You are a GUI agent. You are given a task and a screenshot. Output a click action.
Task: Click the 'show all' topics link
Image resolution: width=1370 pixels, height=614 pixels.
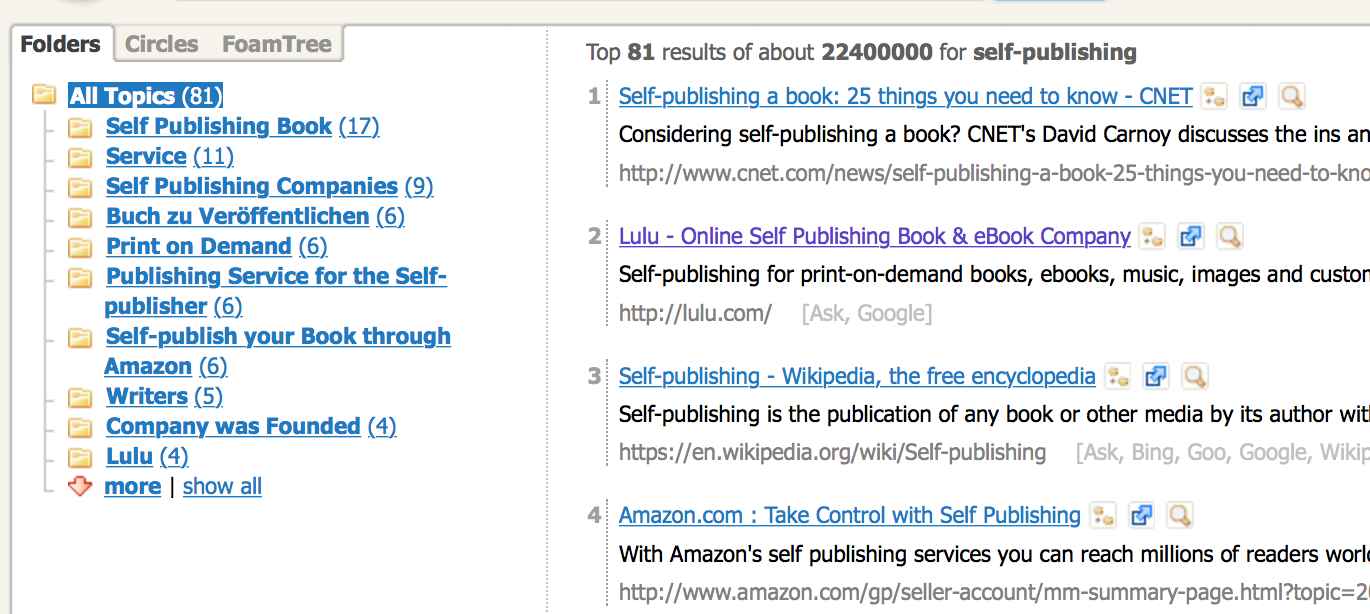tap(222, 487)
